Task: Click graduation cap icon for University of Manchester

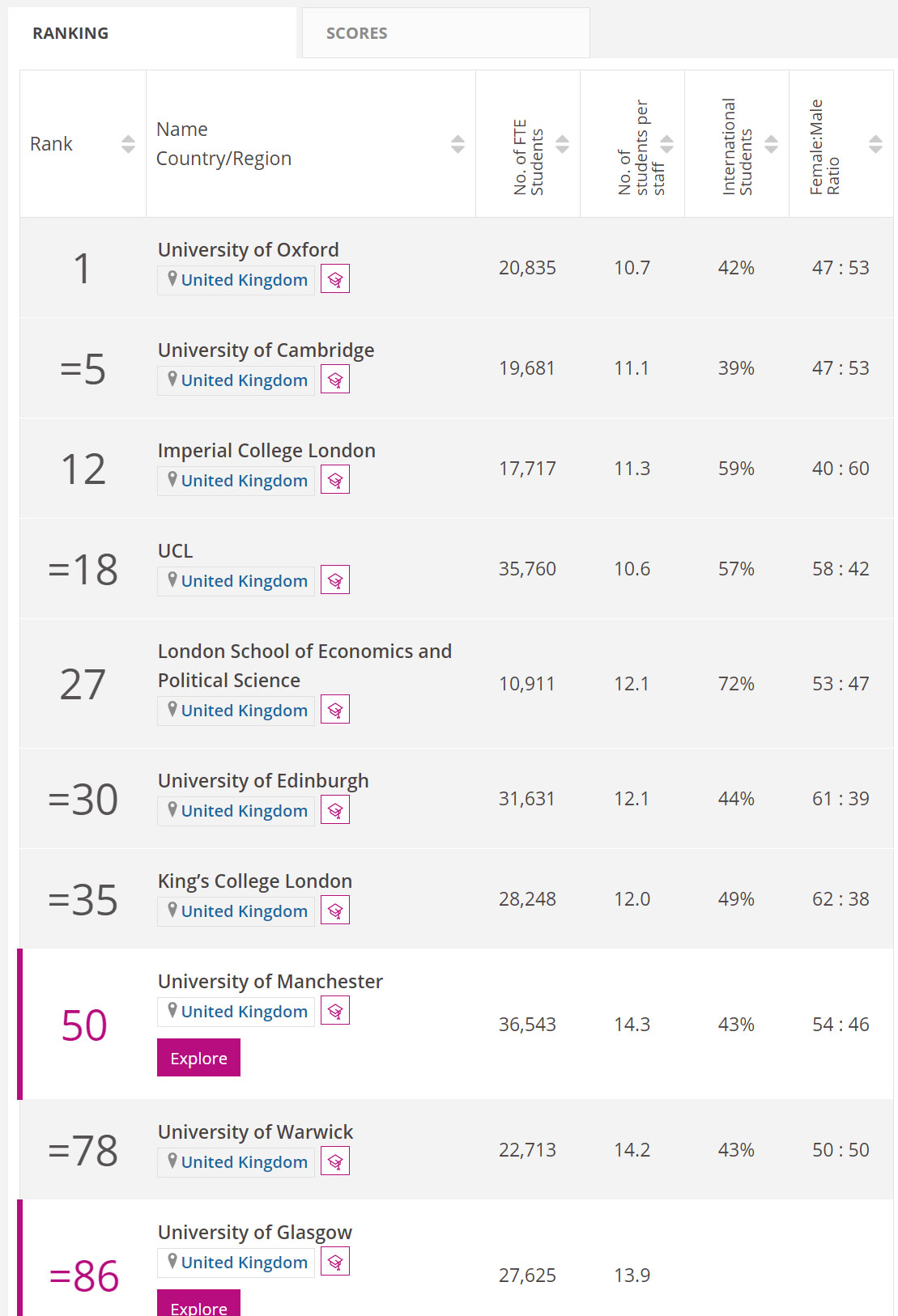Action: click(335, 1011)
